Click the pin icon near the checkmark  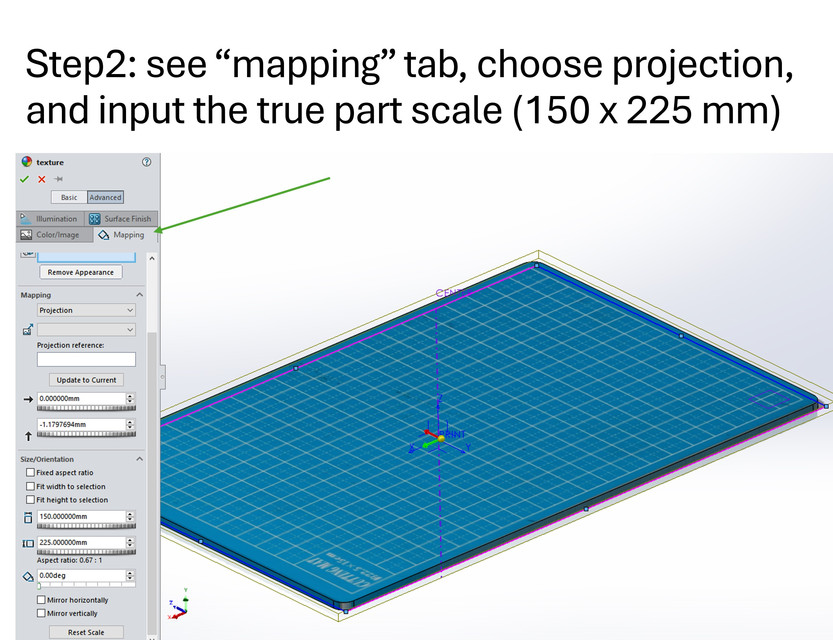59,178
